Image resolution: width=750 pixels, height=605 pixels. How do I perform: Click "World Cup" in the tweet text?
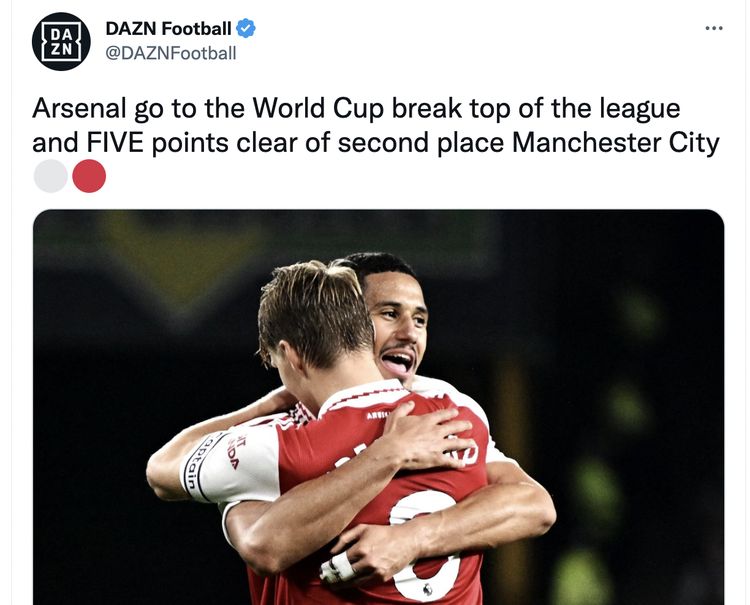(x=307, y=108)
